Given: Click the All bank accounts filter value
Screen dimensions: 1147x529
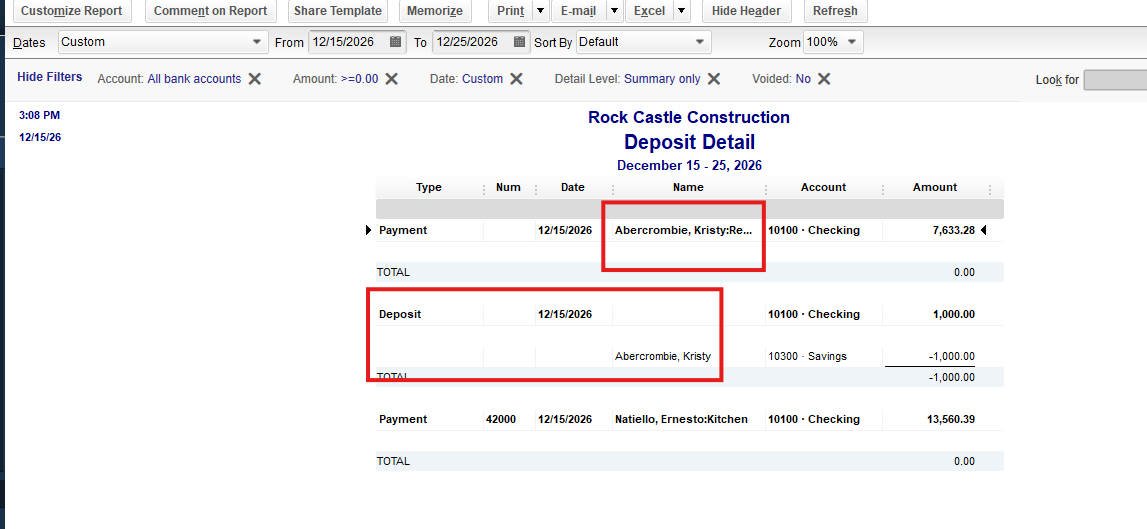Looking at the screenshot, I should (x=194, y=79).
